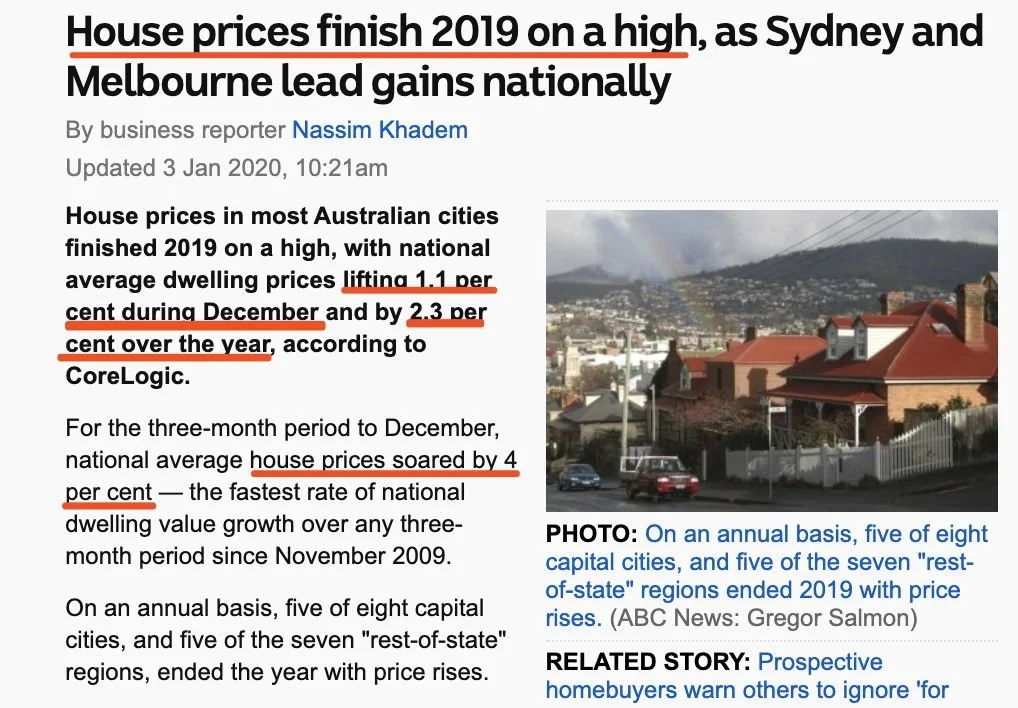1018x708 pixels.
Task: Click the bold 'RELATED STORY:' label
Action: pyautogui.click(x=648, y=662)
